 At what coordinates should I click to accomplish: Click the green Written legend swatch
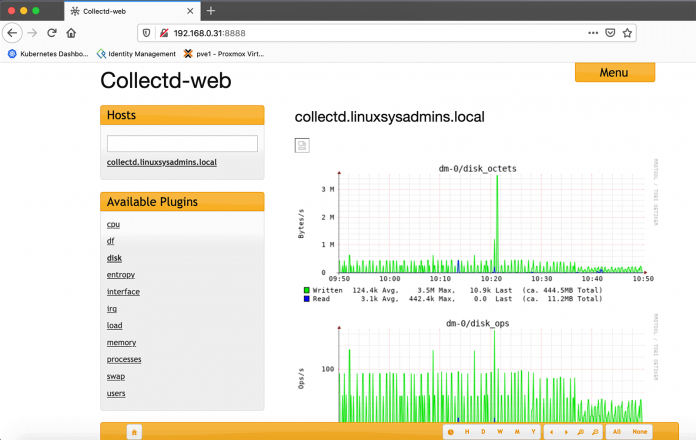306,290
